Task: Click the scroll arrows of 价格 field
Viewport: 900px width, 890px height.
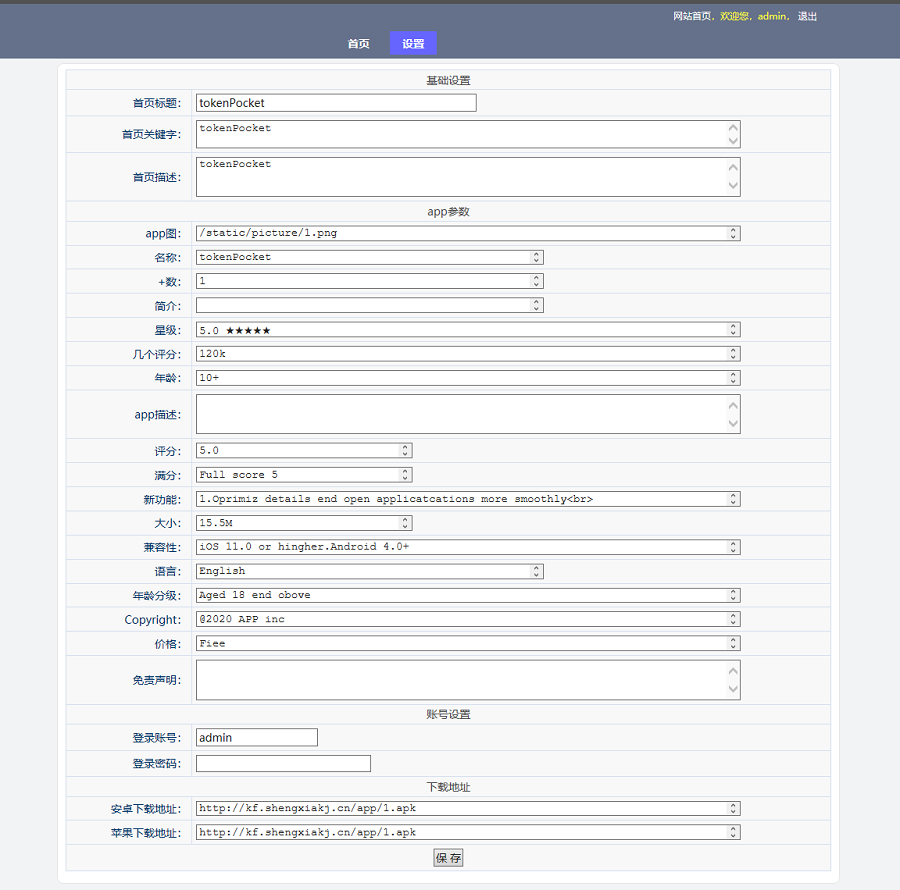Action: [733, 643]
